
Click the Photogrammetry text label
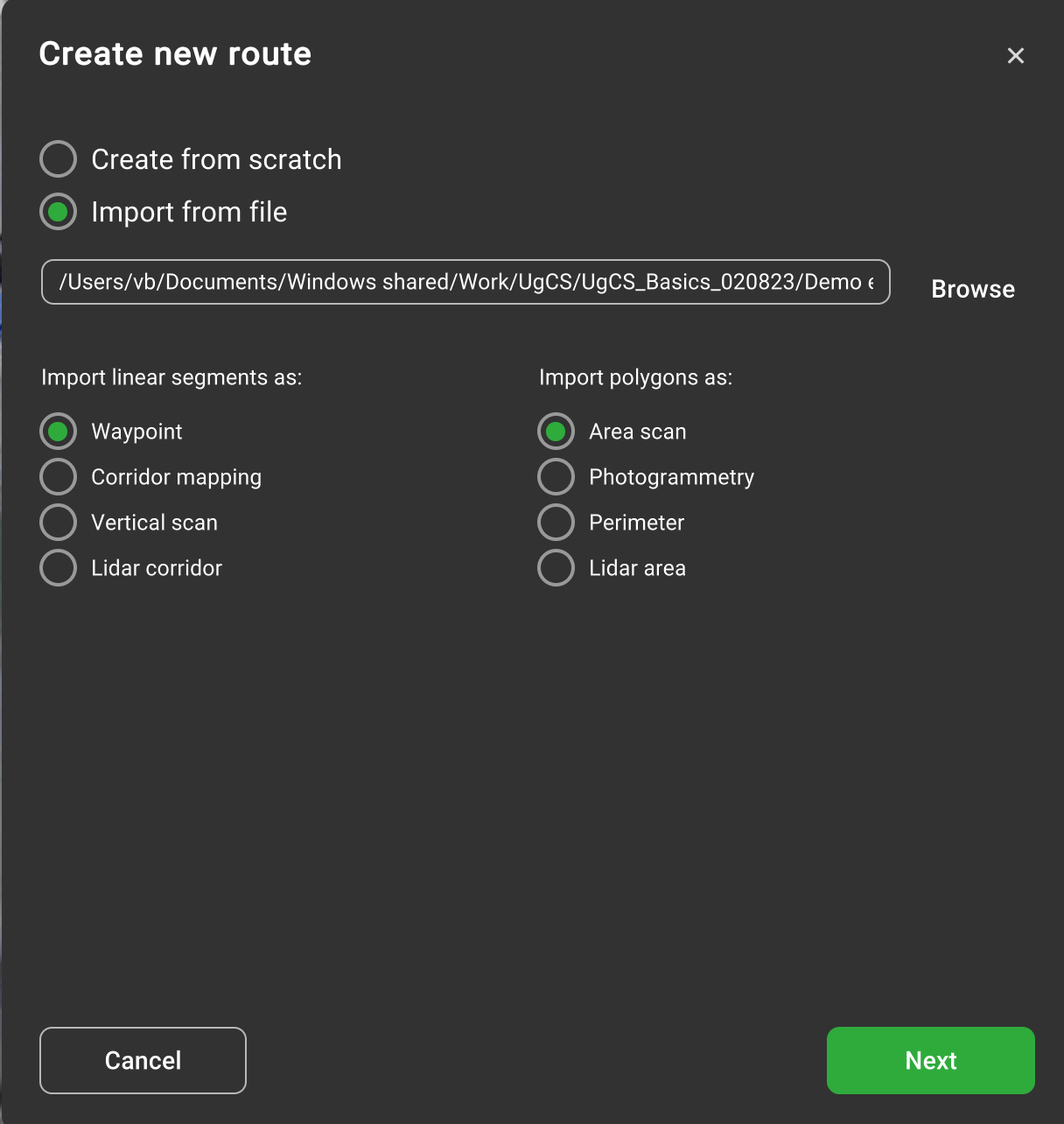671,477
